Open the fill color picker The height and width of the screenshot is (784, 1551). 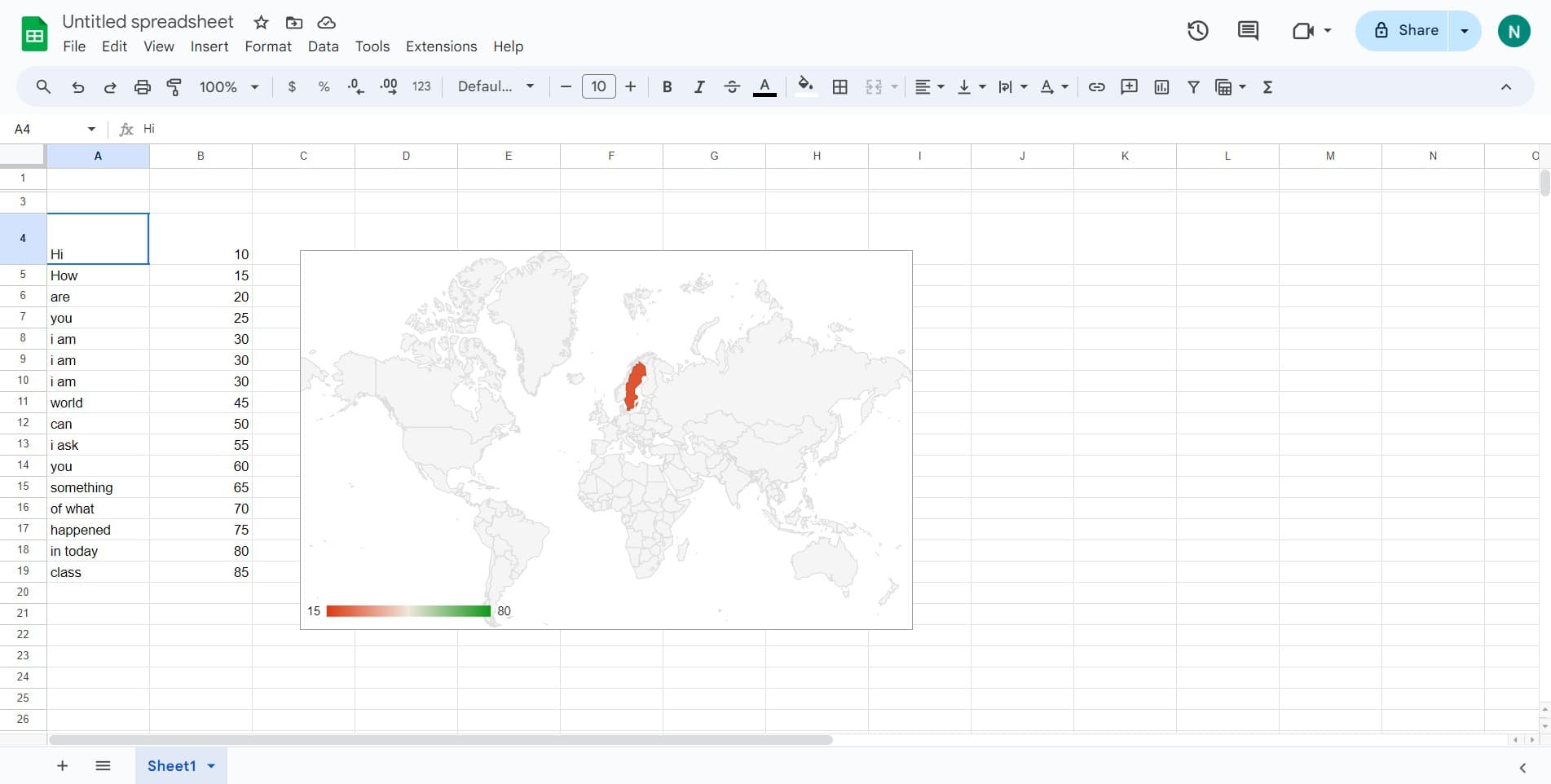click(x=805, y=87)
